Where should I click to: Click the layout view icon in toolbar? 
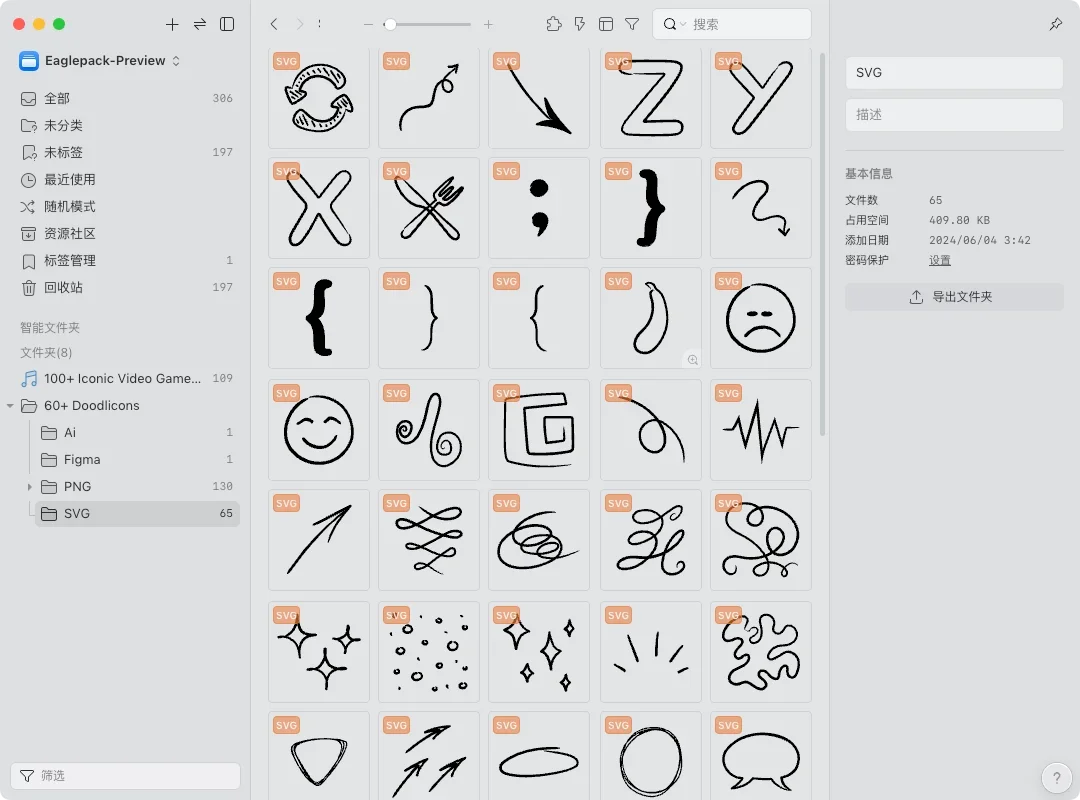tap(606, 24)
